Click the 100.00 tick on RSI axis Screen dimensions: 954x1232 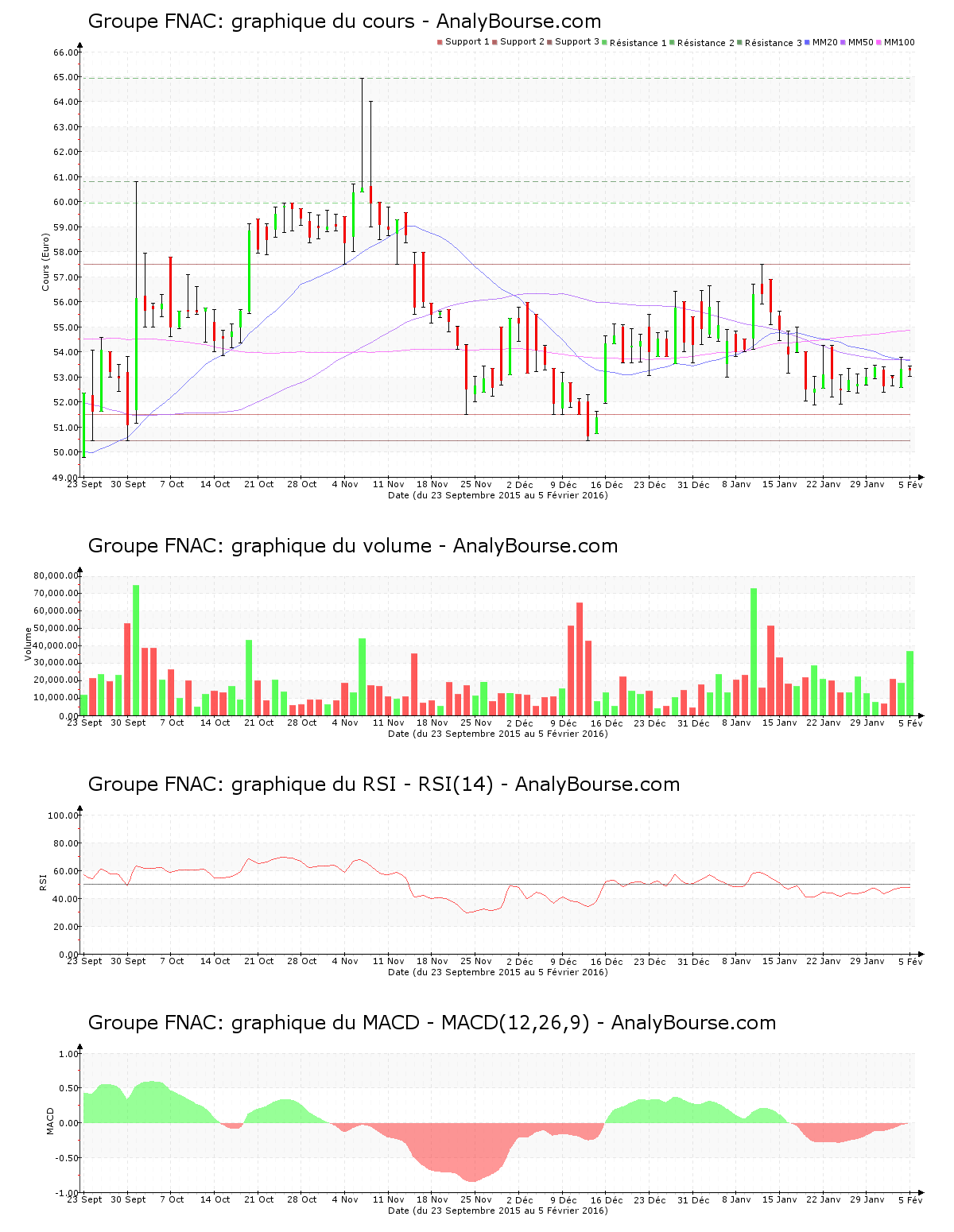pyautogui.click(x=64, y=816)
